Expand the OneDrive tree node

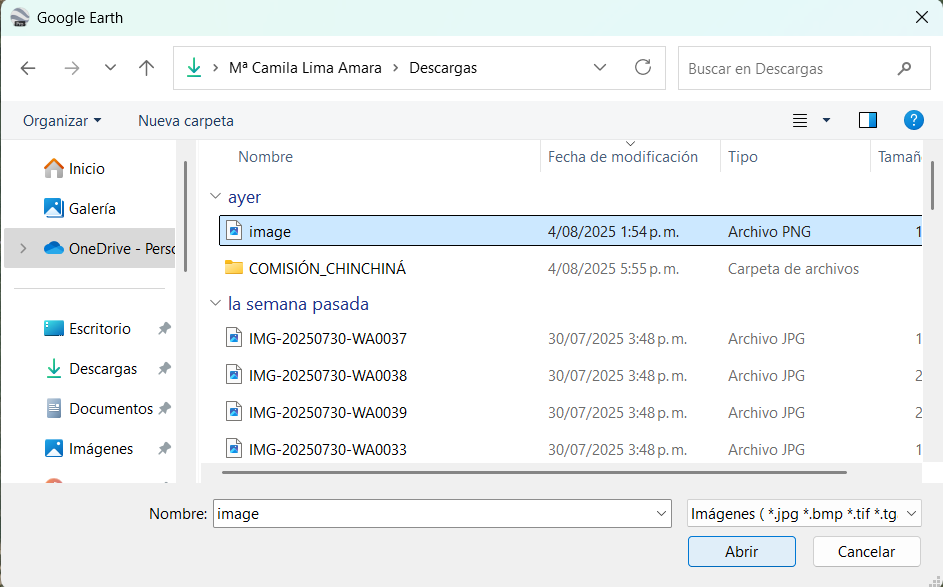point(23,248)
